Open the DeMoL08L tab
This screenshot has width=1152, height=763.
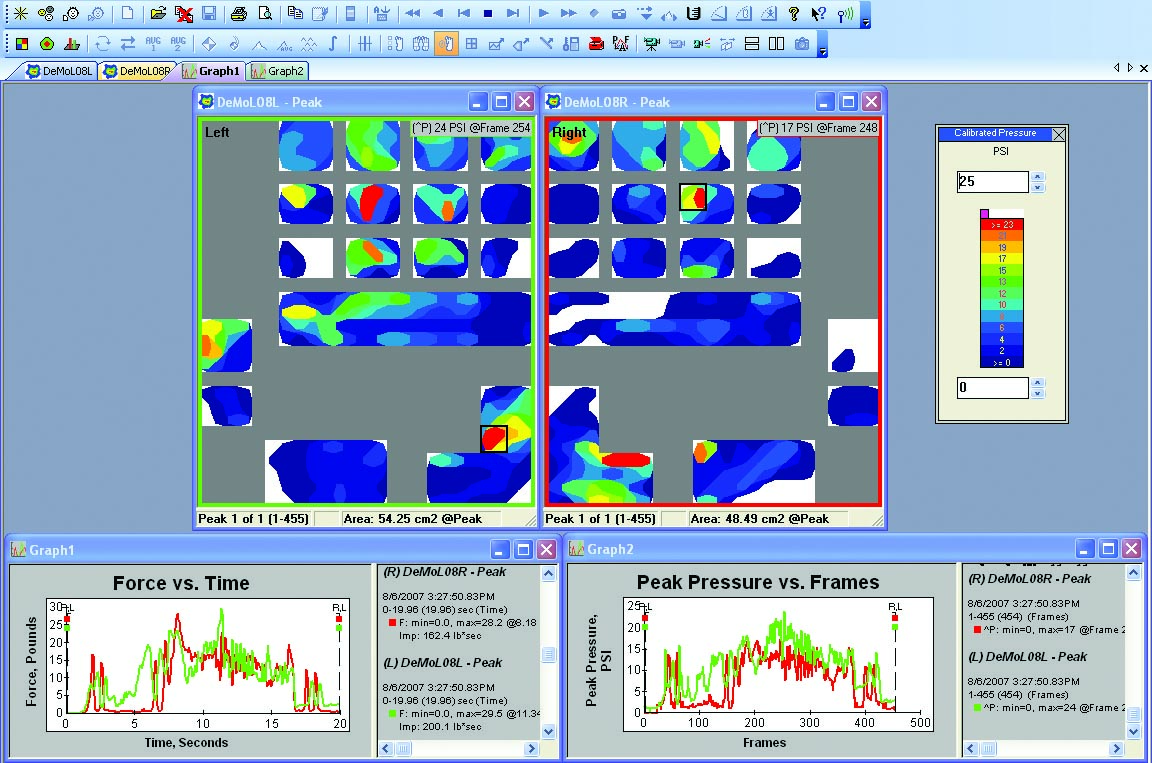point(55,71)
